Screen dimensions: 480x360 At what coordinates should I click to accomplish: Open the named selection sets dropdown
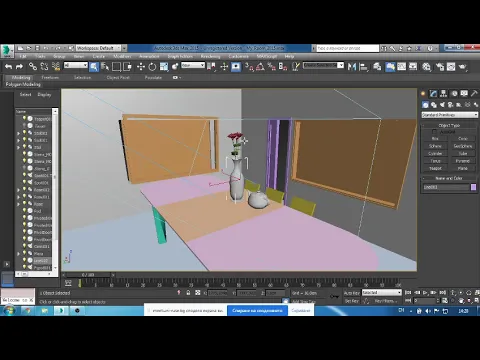tap(323, 65)
